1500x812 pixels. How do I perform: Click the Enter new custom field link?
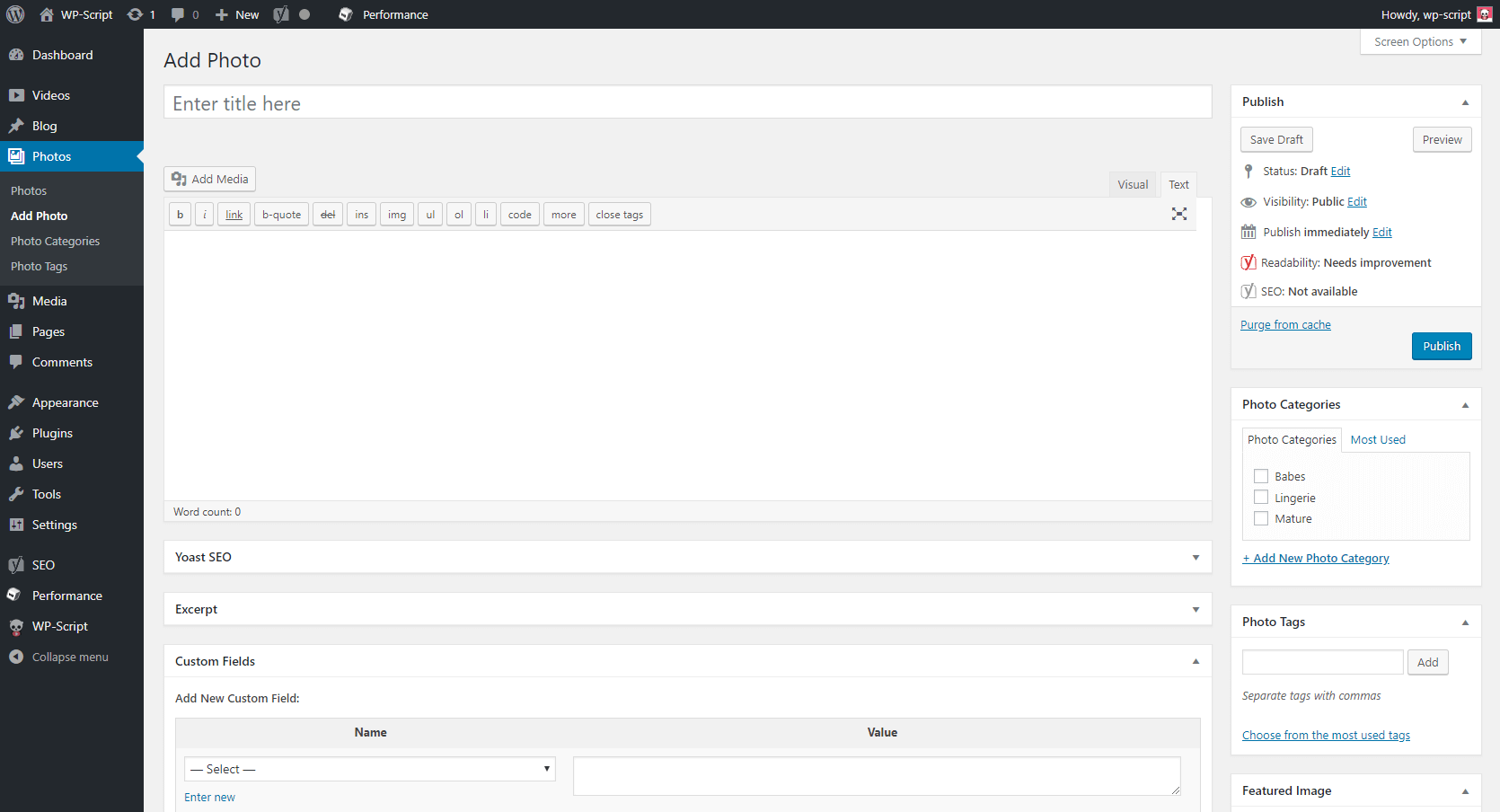pyautogui.click(x=209, y=797)
